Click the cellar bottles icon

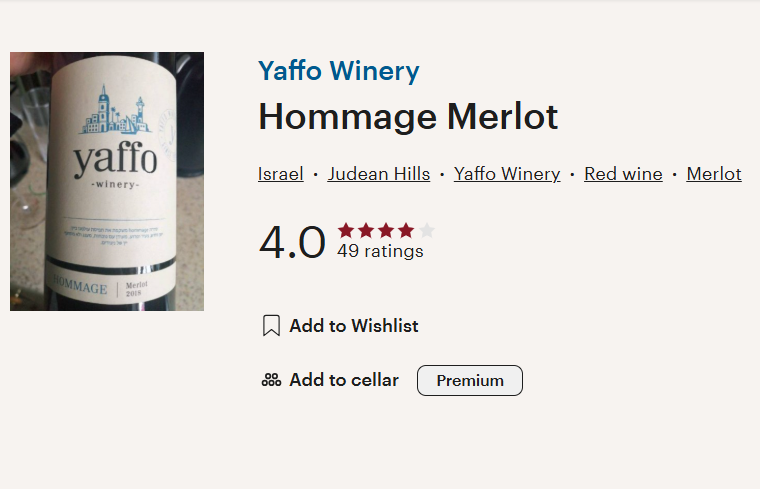coord(271,380)
